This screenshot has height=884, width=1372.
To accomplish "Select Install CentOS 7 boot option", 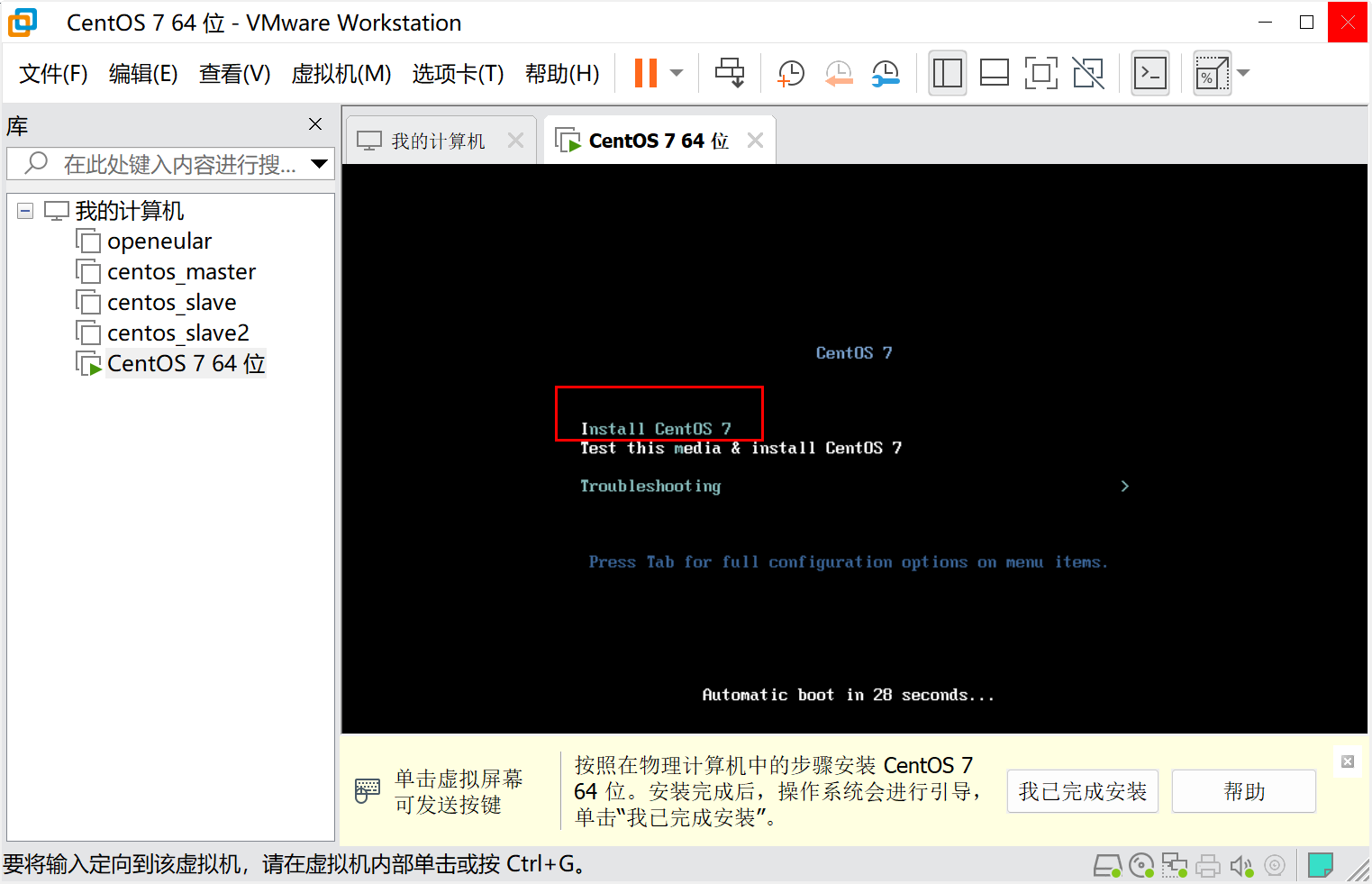I will [x=656, y=429].
